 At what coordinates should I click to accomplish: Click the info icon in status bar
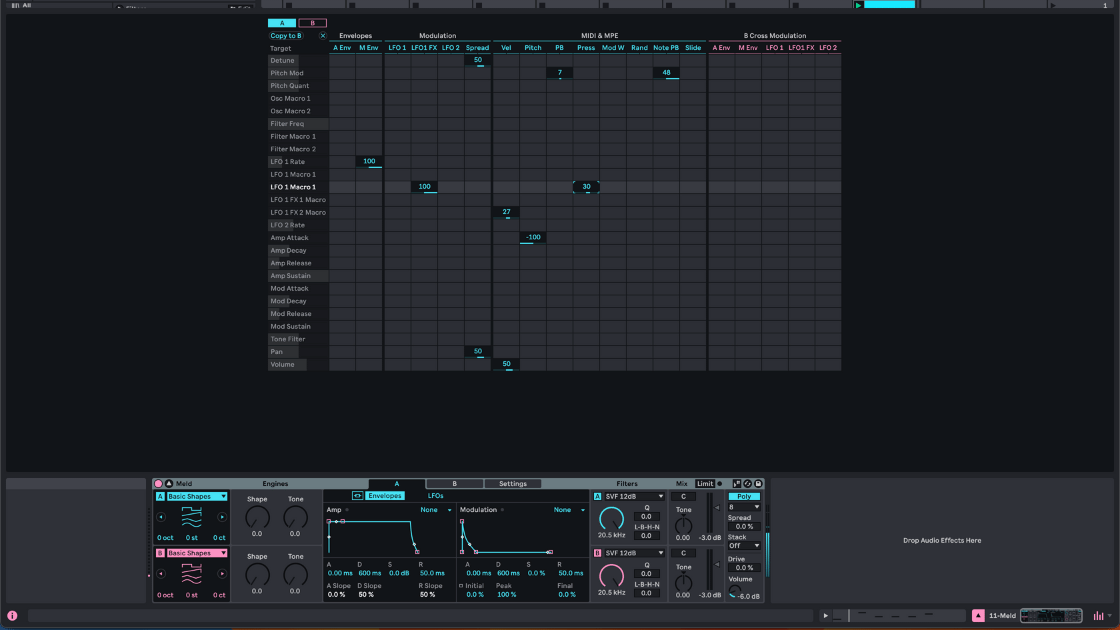coord(12,616)
